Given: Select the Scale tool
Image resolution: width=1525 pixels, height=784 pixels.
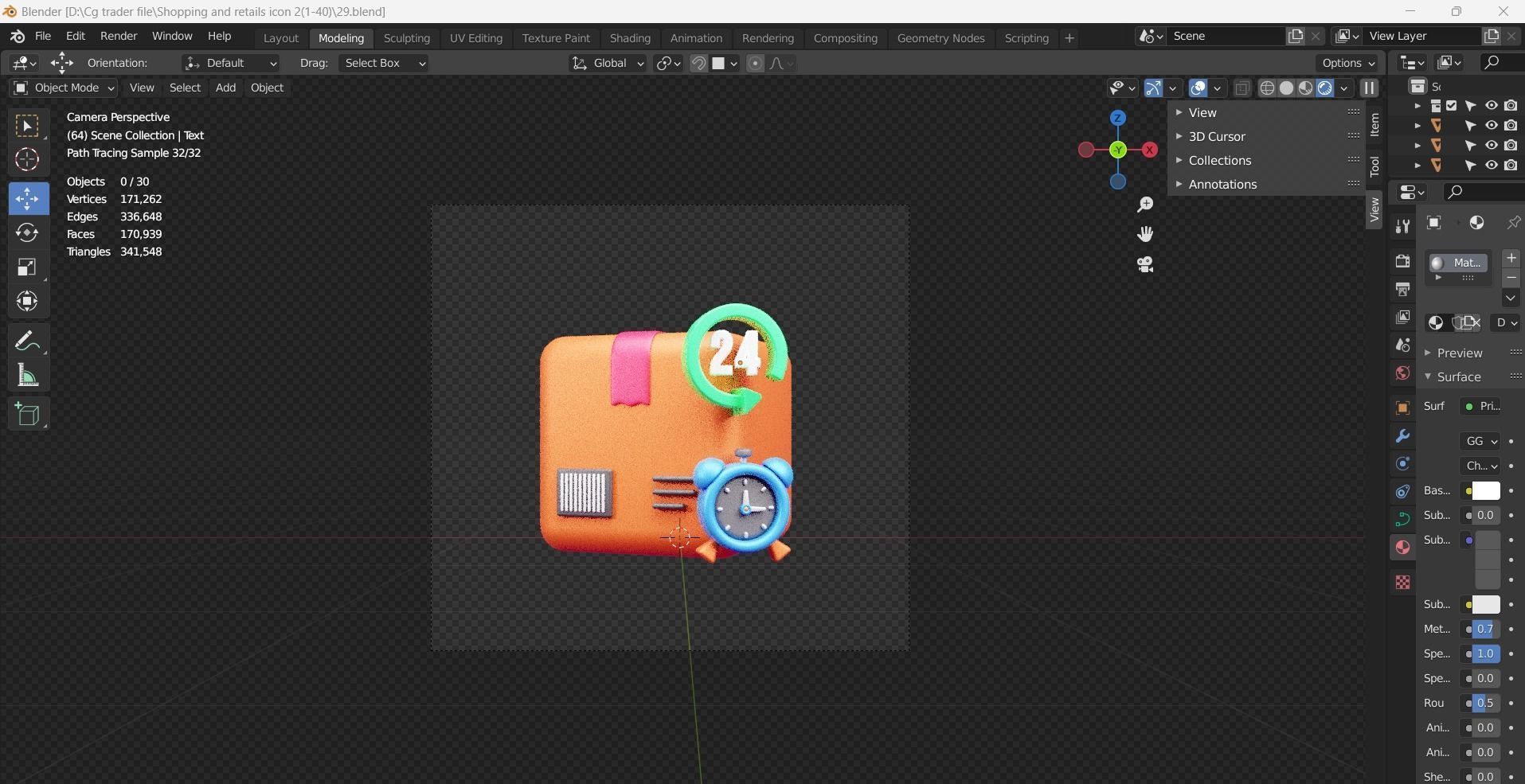Looking at the screenshot, I should tap(27, 267).
